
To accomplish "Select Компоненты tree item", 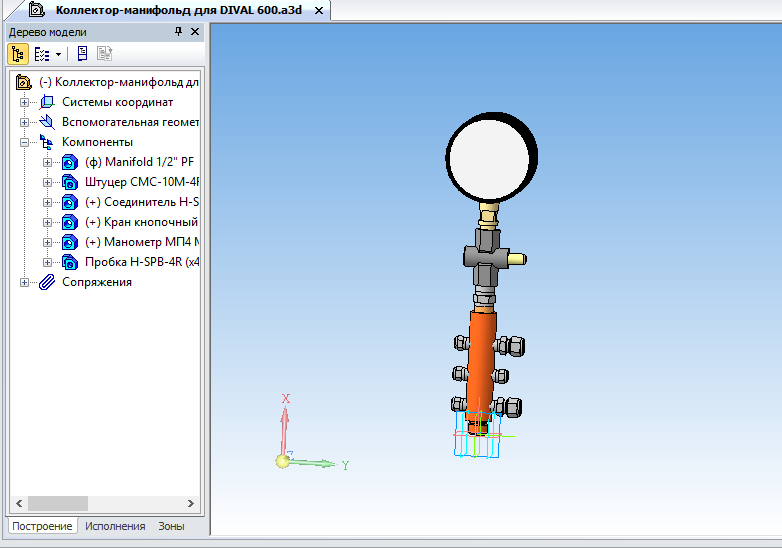I will pyautogui.click(x=97, y=142).
